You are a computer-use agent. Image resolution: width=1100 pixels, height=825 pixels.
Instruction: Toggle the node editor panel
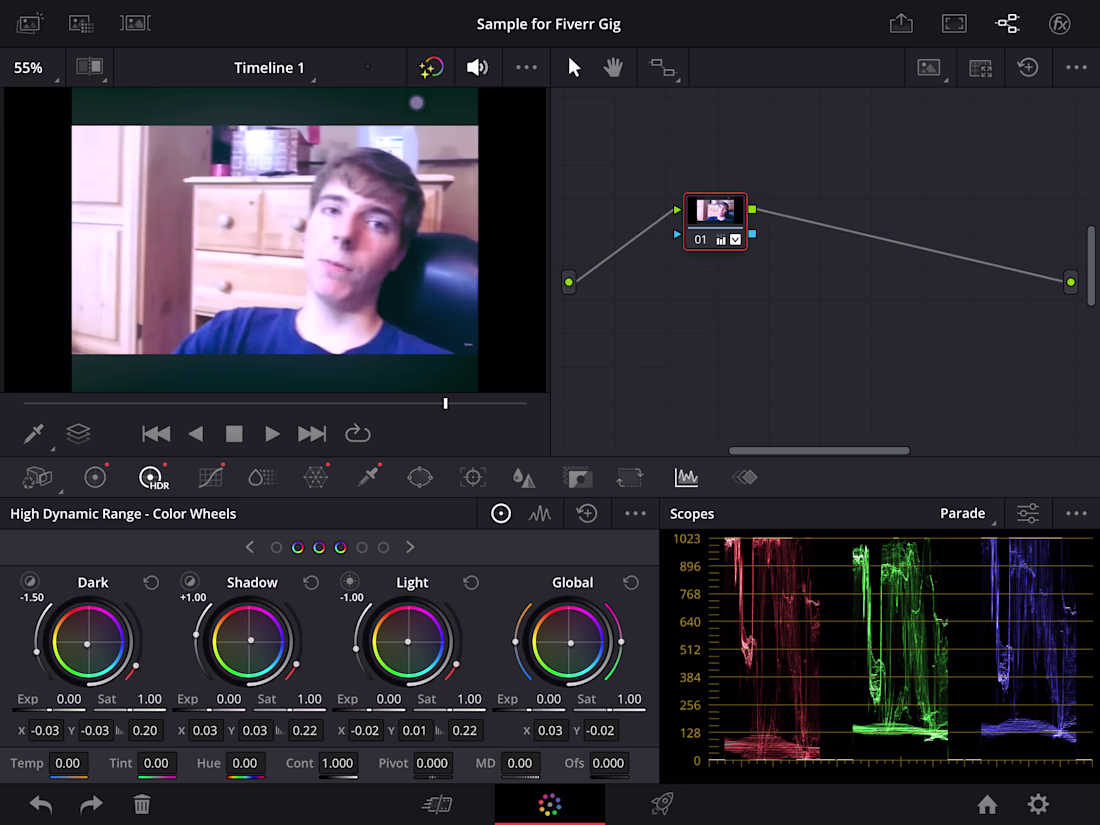point(1007,24)
